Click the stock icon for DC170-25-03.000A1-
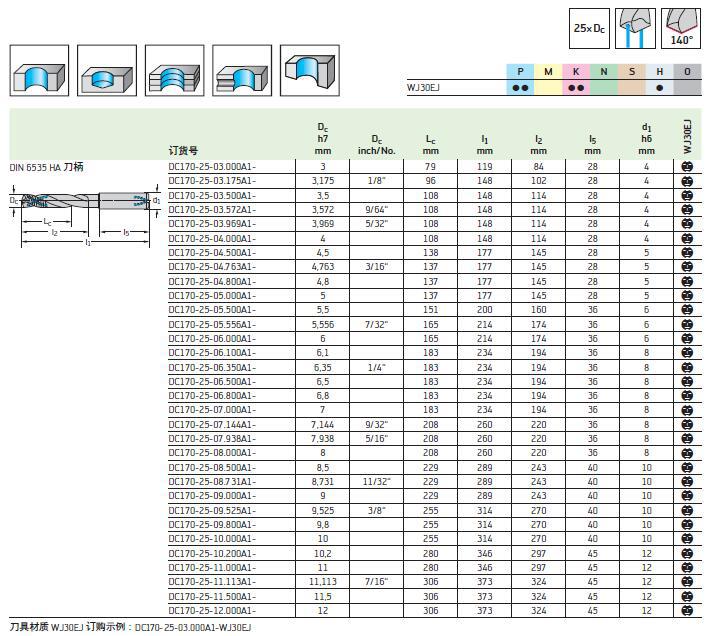The height and width of the screenshot is (636, 711). coord(687,166)
